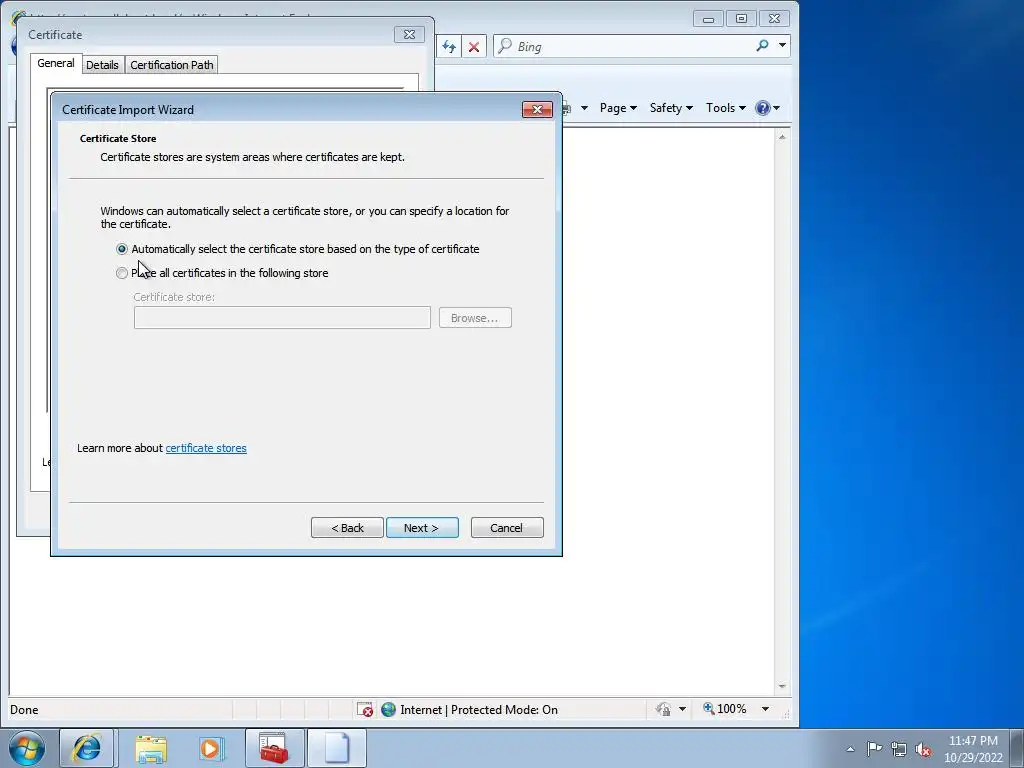Screen dimensions: 1024x768
Task: Open the Certification Path tab
Action: [171, 65]
